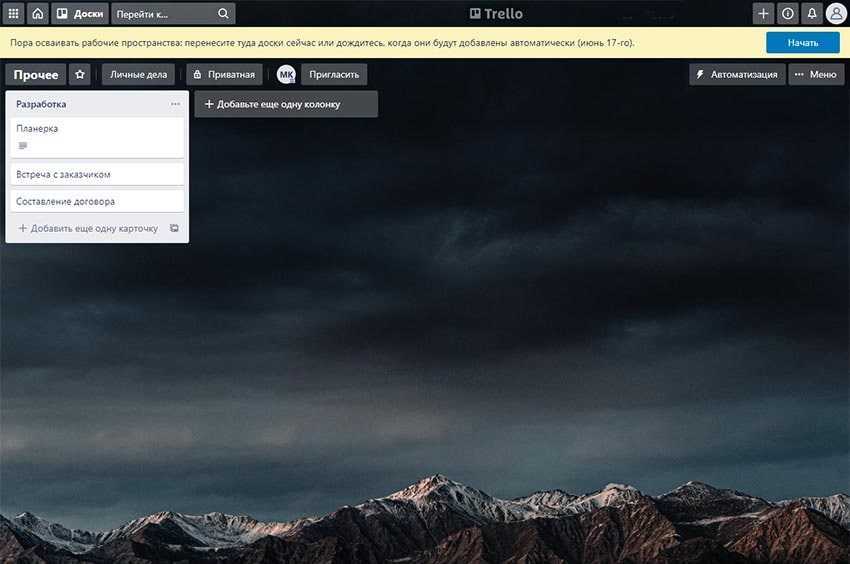
Task: Open the information icon in header
Action: click(x=788, y=14)
